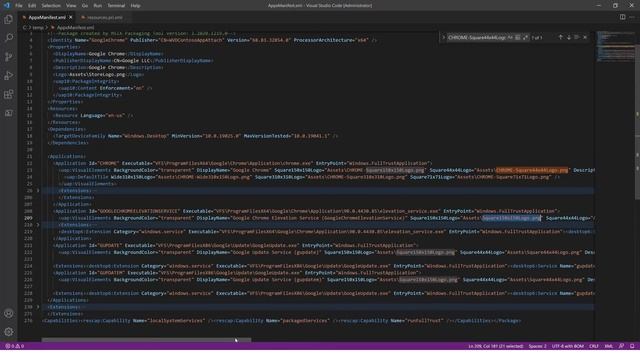Go to next match in find widget
Screen dimensions: 640x360
[569, 37]
